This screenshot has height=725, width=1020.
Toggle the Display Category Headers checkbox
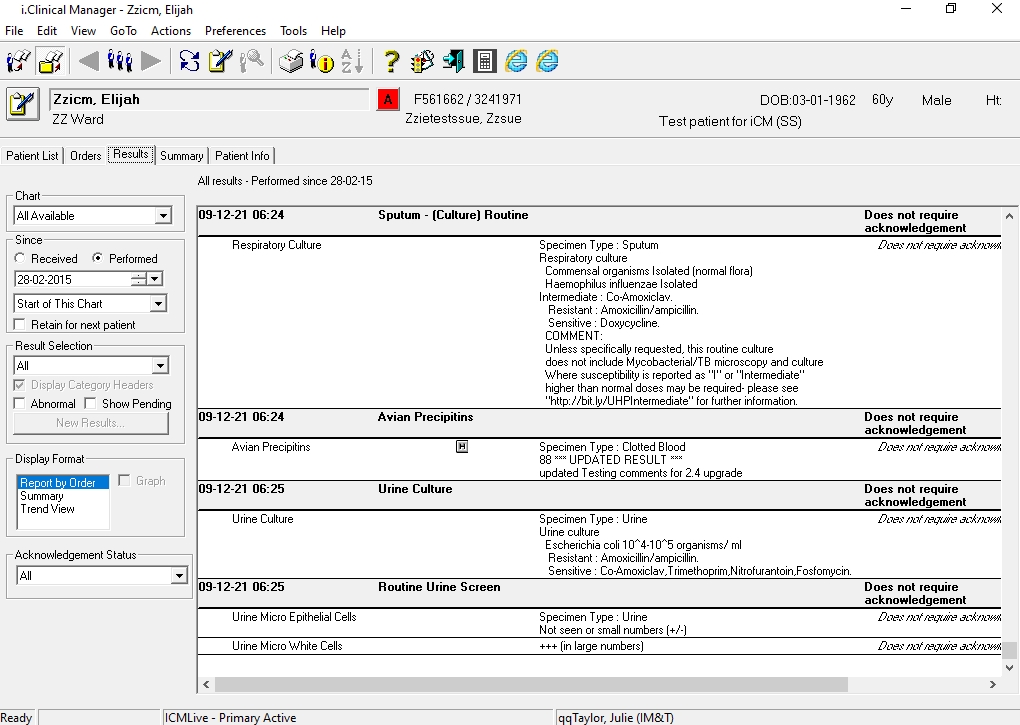click(x=20, y=385)
